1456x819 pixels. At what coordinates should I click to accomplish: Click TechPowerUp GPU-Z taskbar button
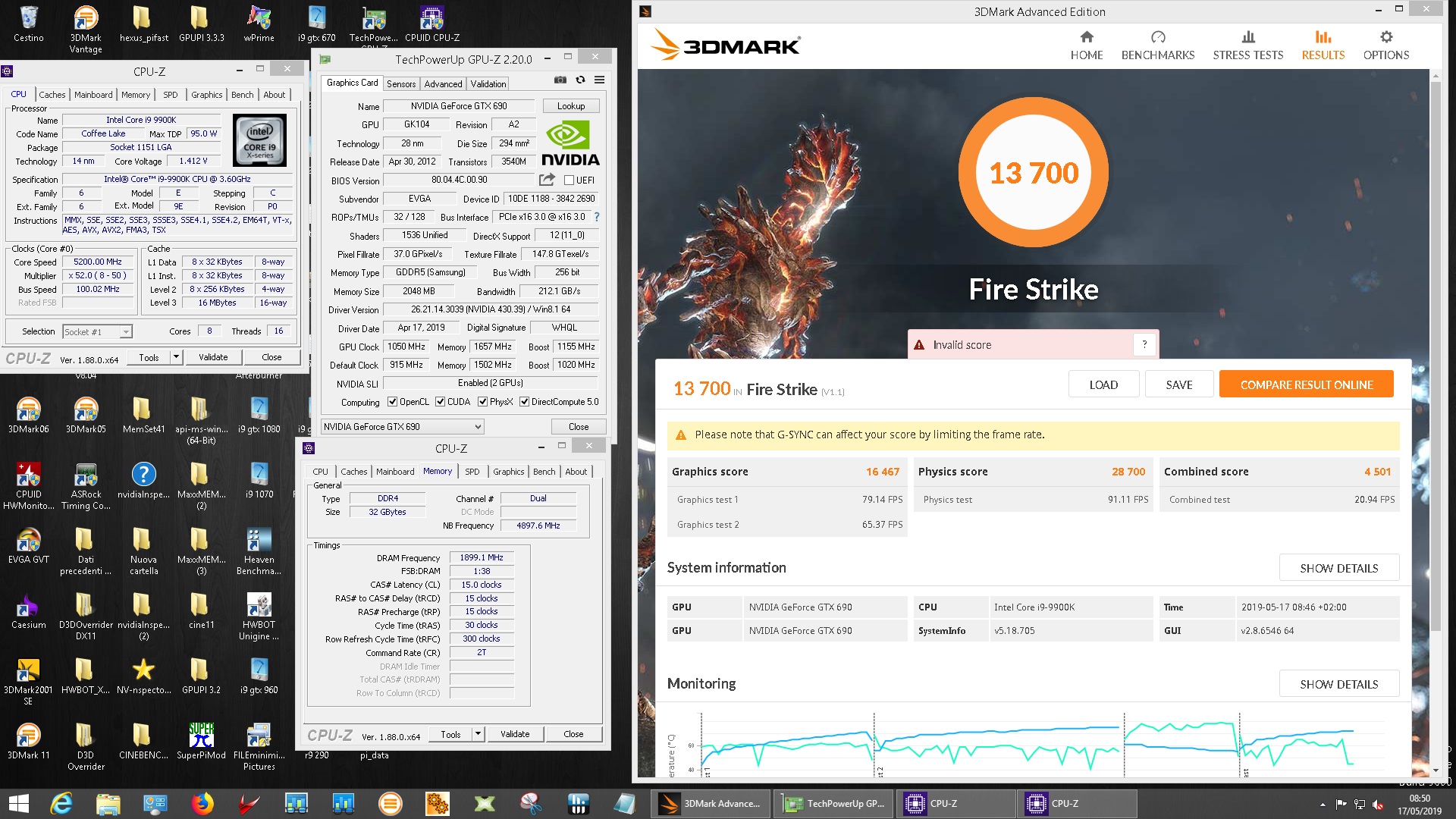click(834, 804)
